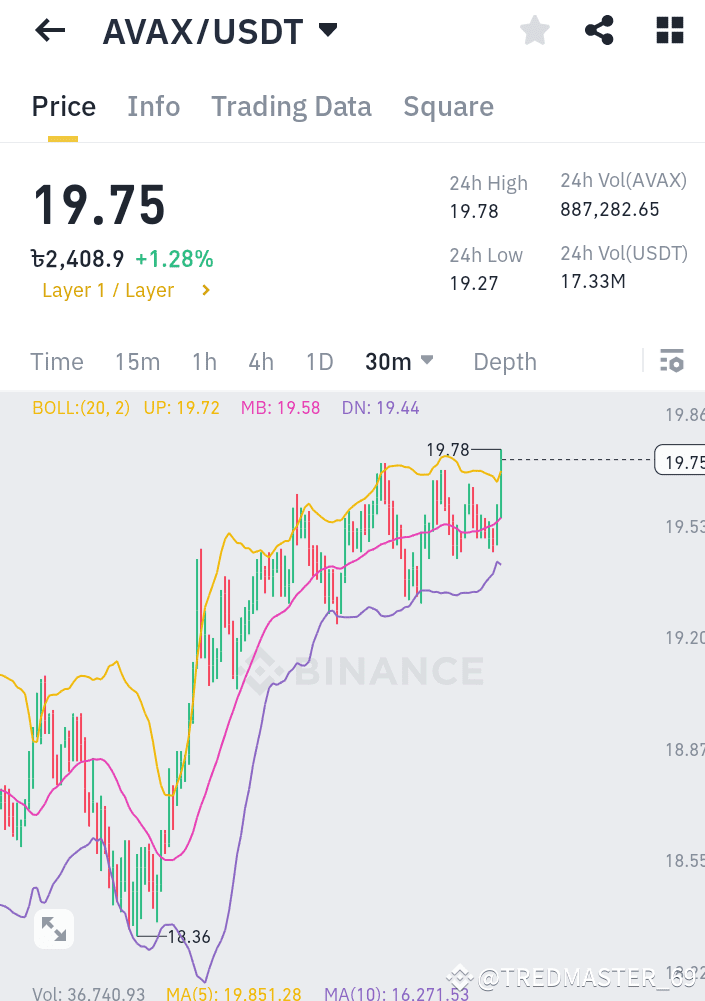The image size is (705, 1001).
Task: Open Layer 1 / Layer category chevron
Action: 205,291
